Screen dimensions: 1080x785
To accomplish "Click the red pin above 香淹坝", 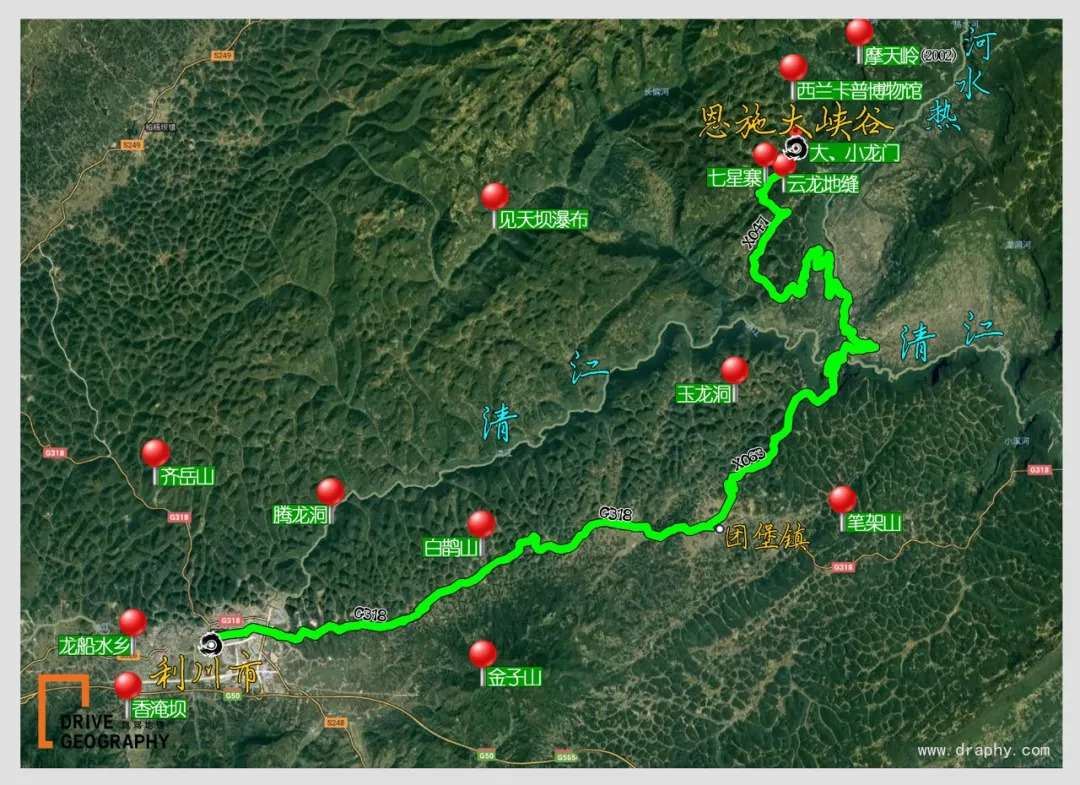I will [128, 685].
